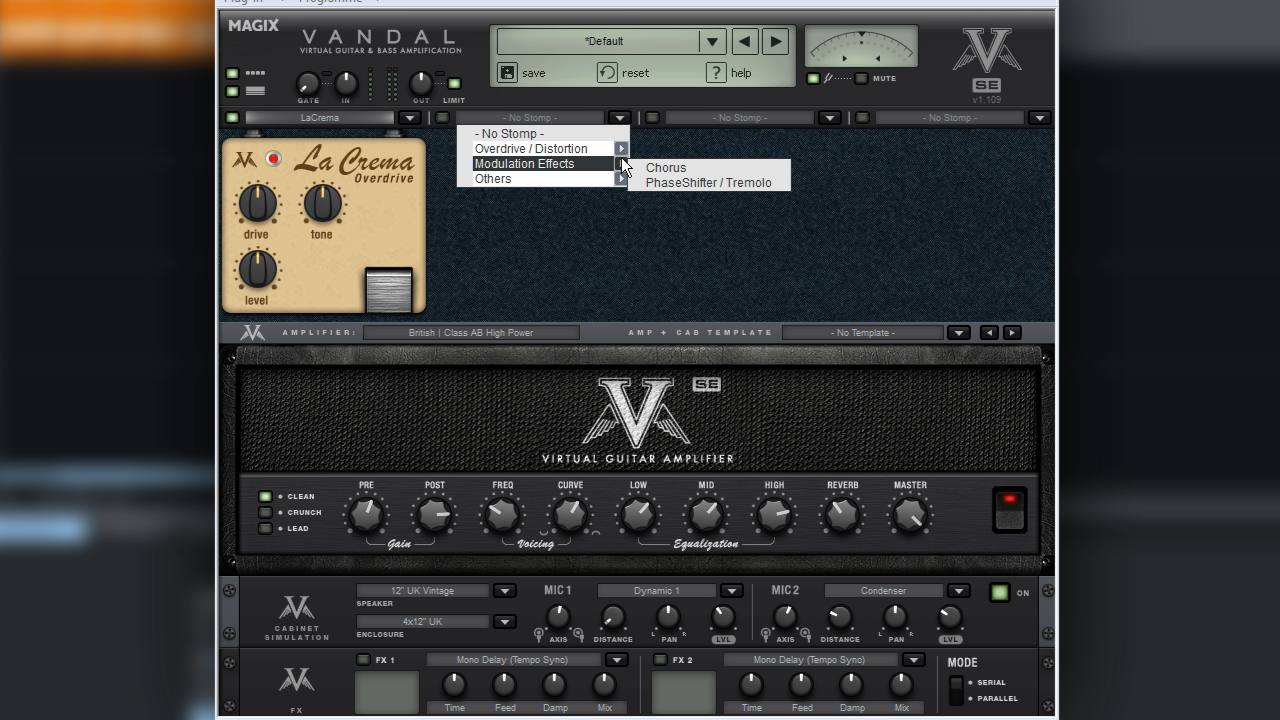Enable the third stomp slot toggle
Screen dimensions: 1280x720
click(652, 118)
